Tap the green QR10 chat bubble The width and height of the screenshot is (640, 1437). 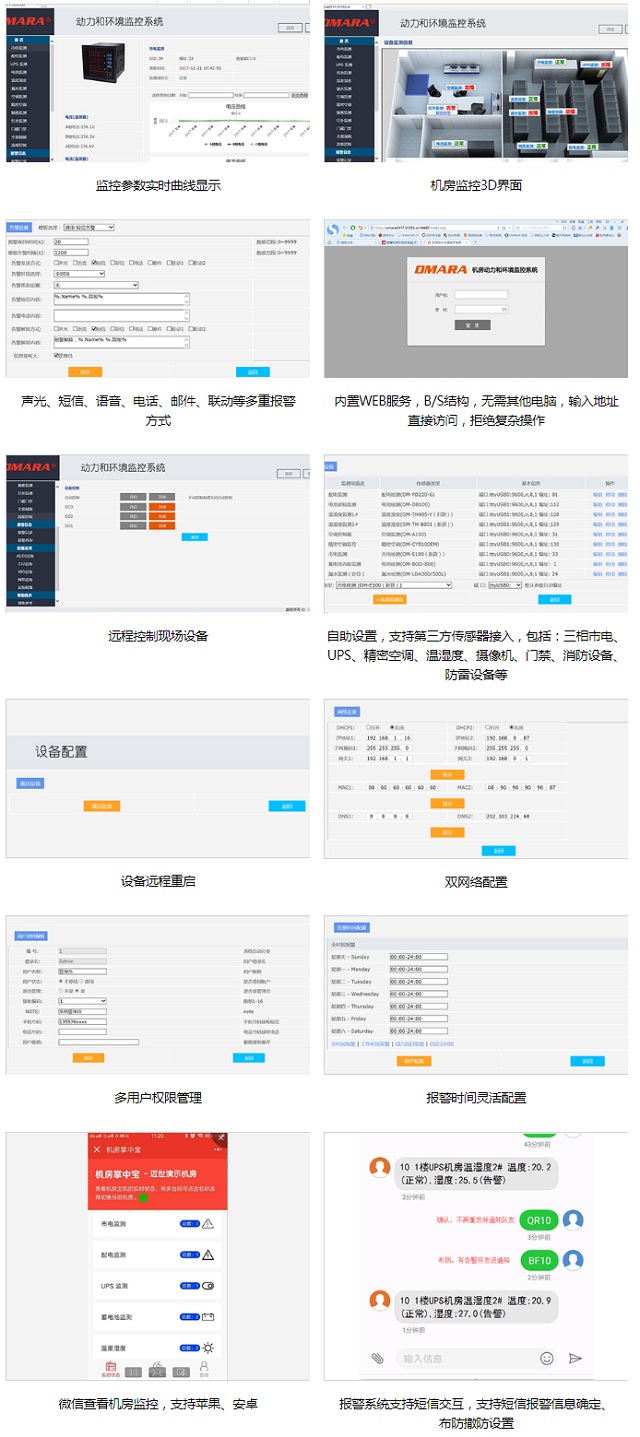[539, 1220]
